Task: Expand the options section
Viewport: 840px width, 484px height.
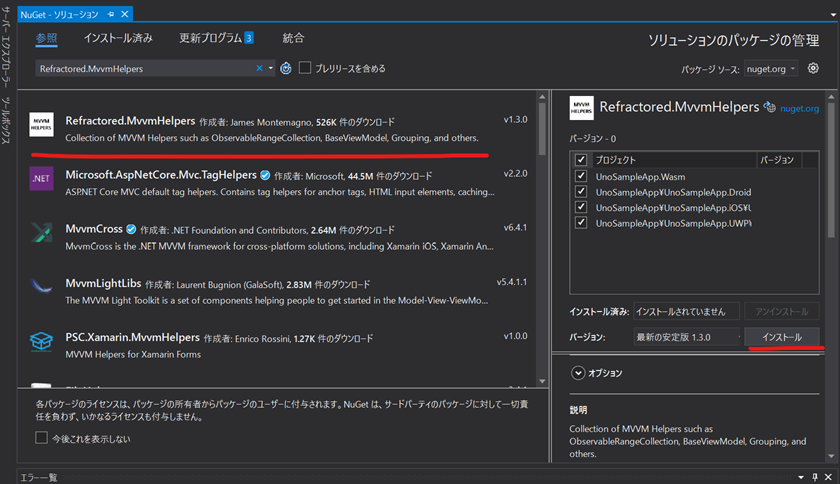Action: coord(578,373)
